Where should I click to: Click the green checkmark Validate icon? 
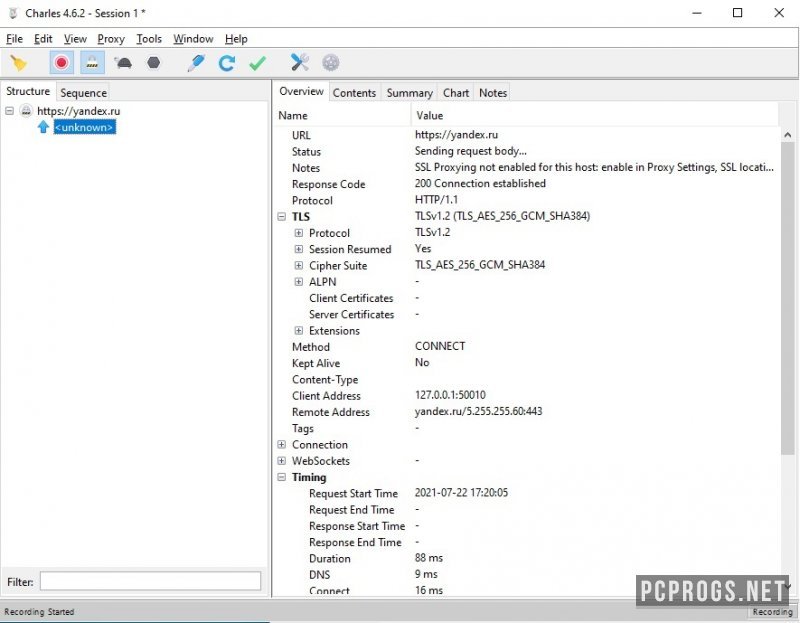point(257,63)
